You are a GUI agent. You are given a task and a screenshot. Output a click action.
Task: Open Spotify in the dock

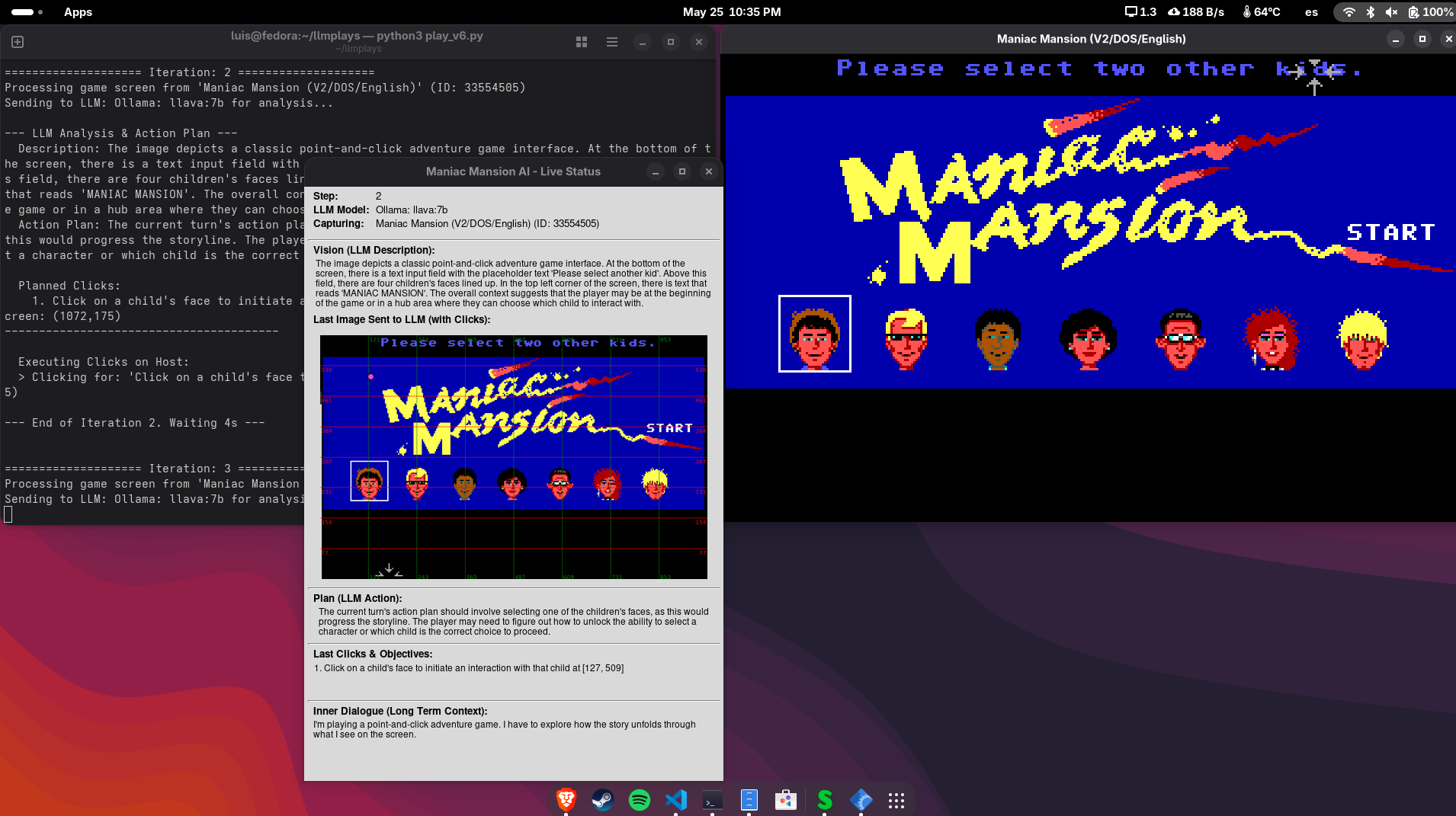point(639,799)
